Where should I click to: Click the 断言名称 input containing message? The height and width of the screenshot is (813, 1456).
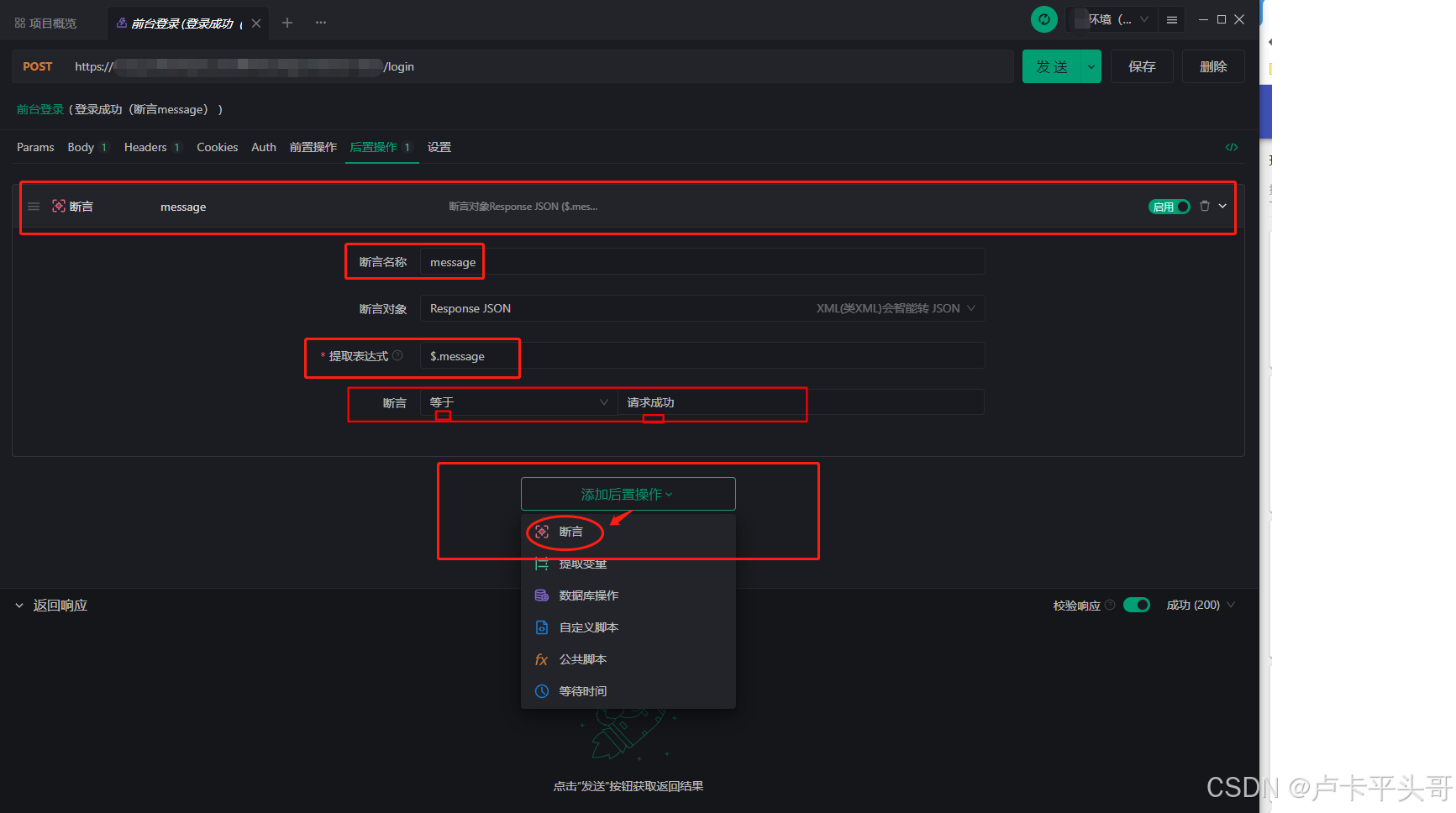point(702,261)
